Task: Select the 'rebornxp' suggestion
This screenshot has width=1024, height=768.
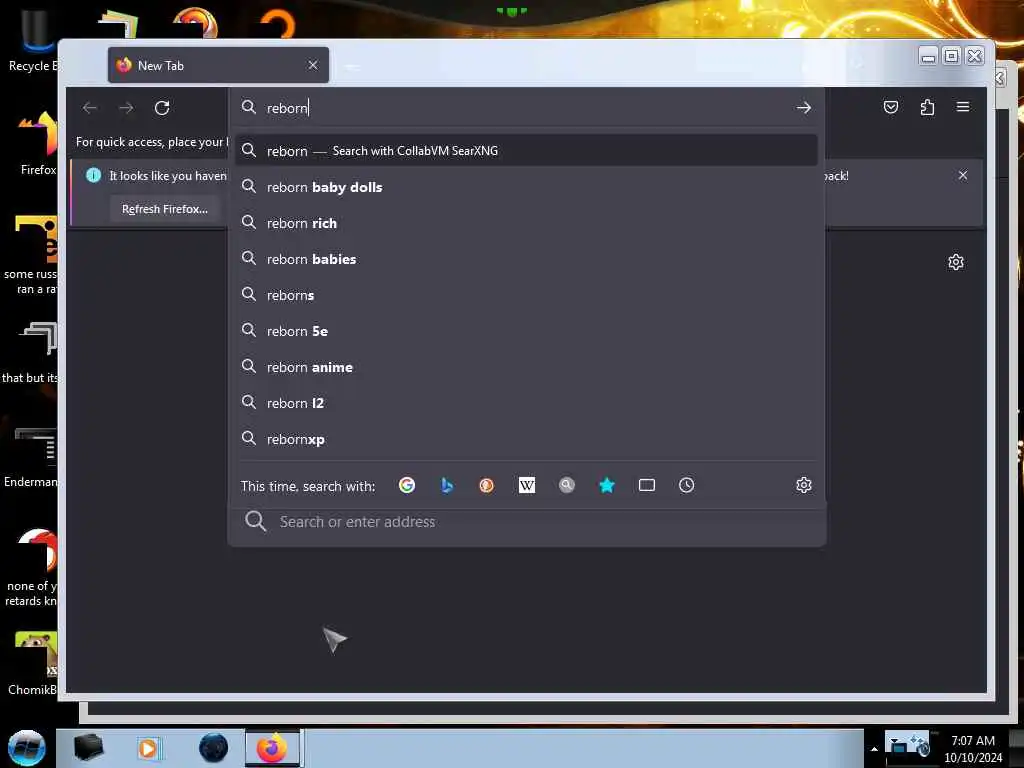Action: click(526, 439)
